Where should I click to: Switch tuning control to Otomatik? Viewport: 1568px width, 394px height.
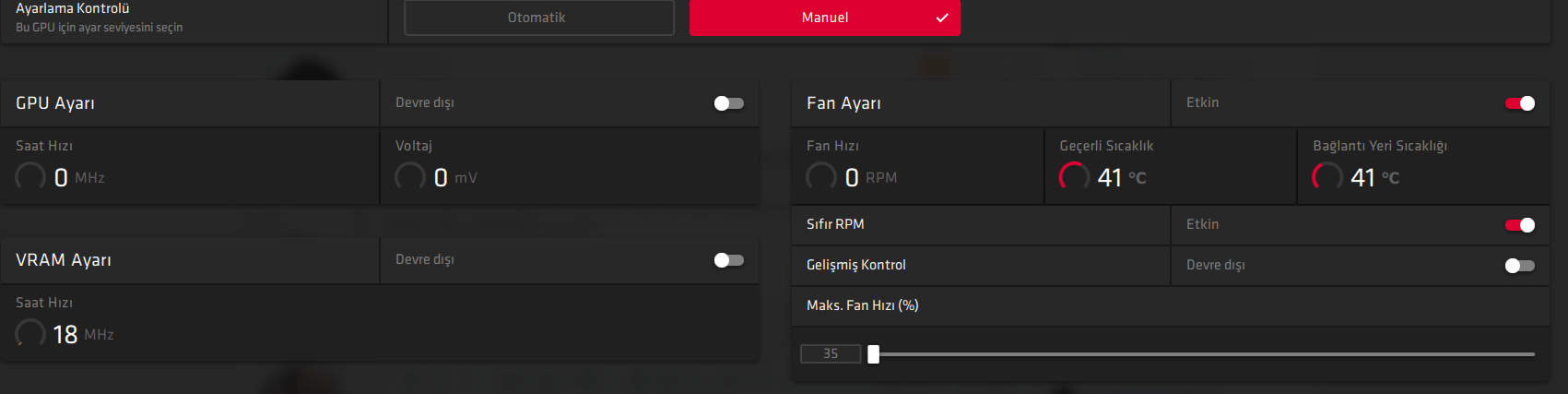538,18
